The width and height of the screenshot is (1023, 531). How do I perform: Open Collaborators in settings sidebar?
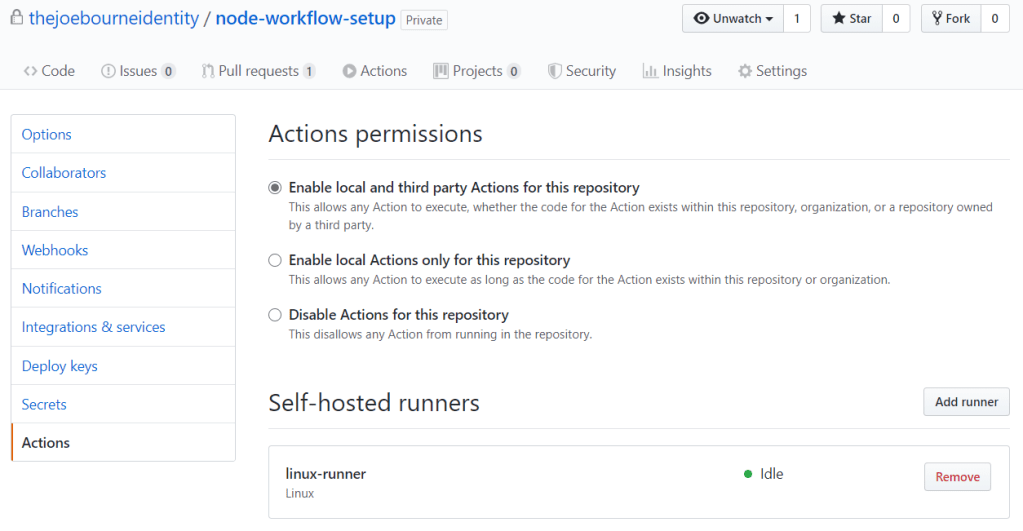pos(123,173)
